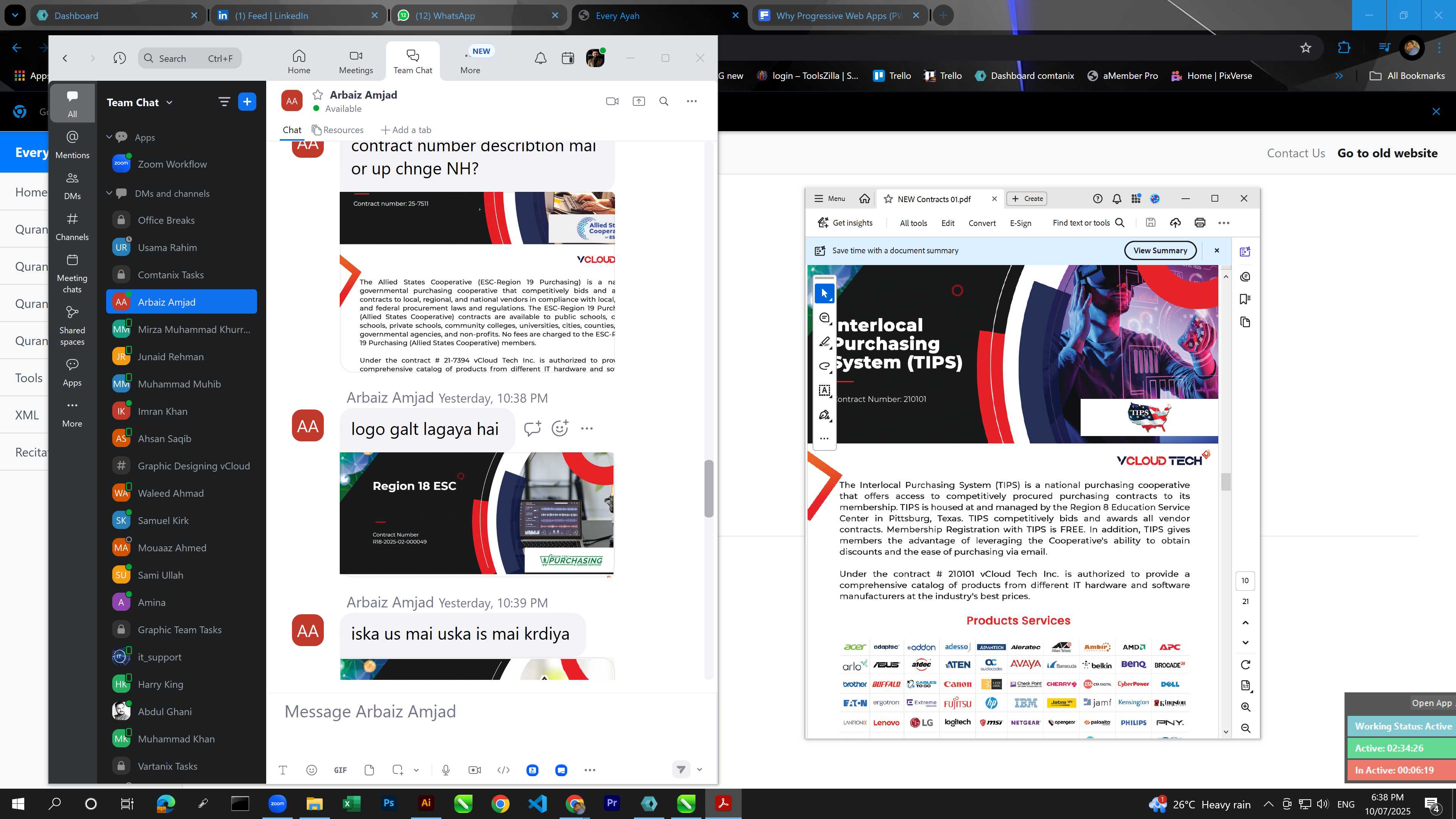
Task: Open Meeting chats in sidebar
Action: pos(72,273)
